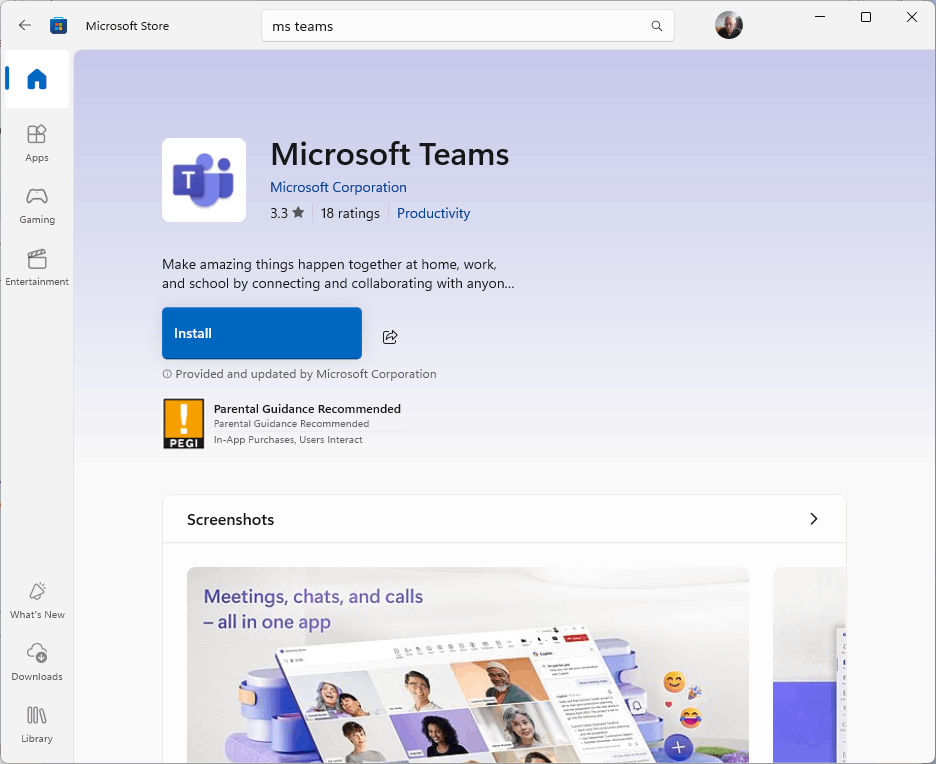Maximize the Microsoft Store window
Viewport: 936px width, 764px height.
[866, 17]
